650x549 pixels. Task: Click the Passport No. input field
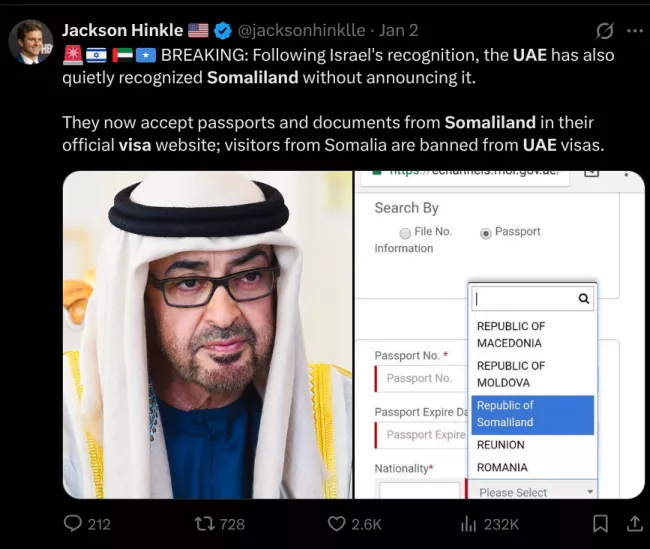click(422, 378)
